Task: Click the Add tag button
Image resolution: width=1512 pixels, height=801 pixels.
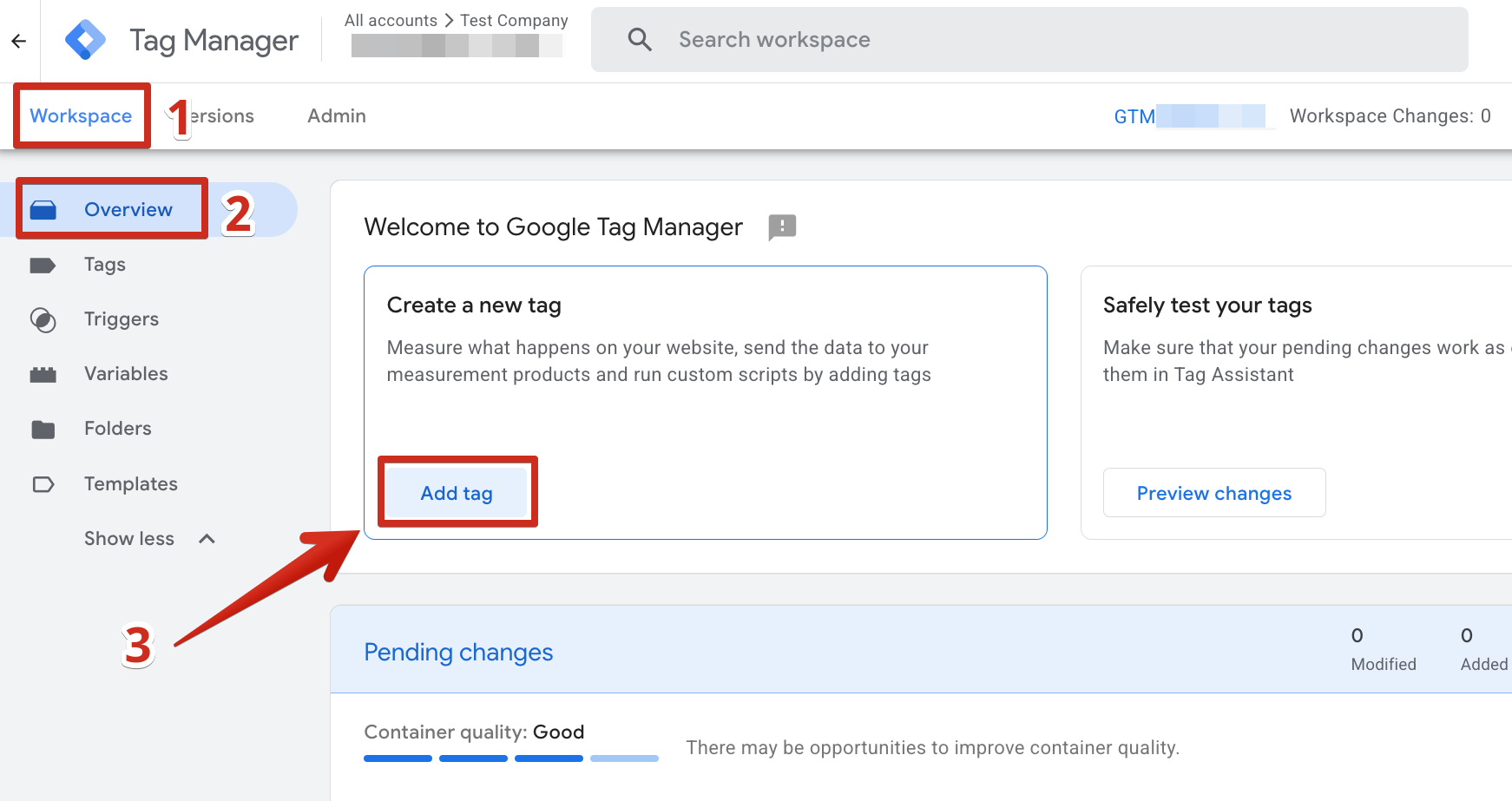Action: coord(457,493)
